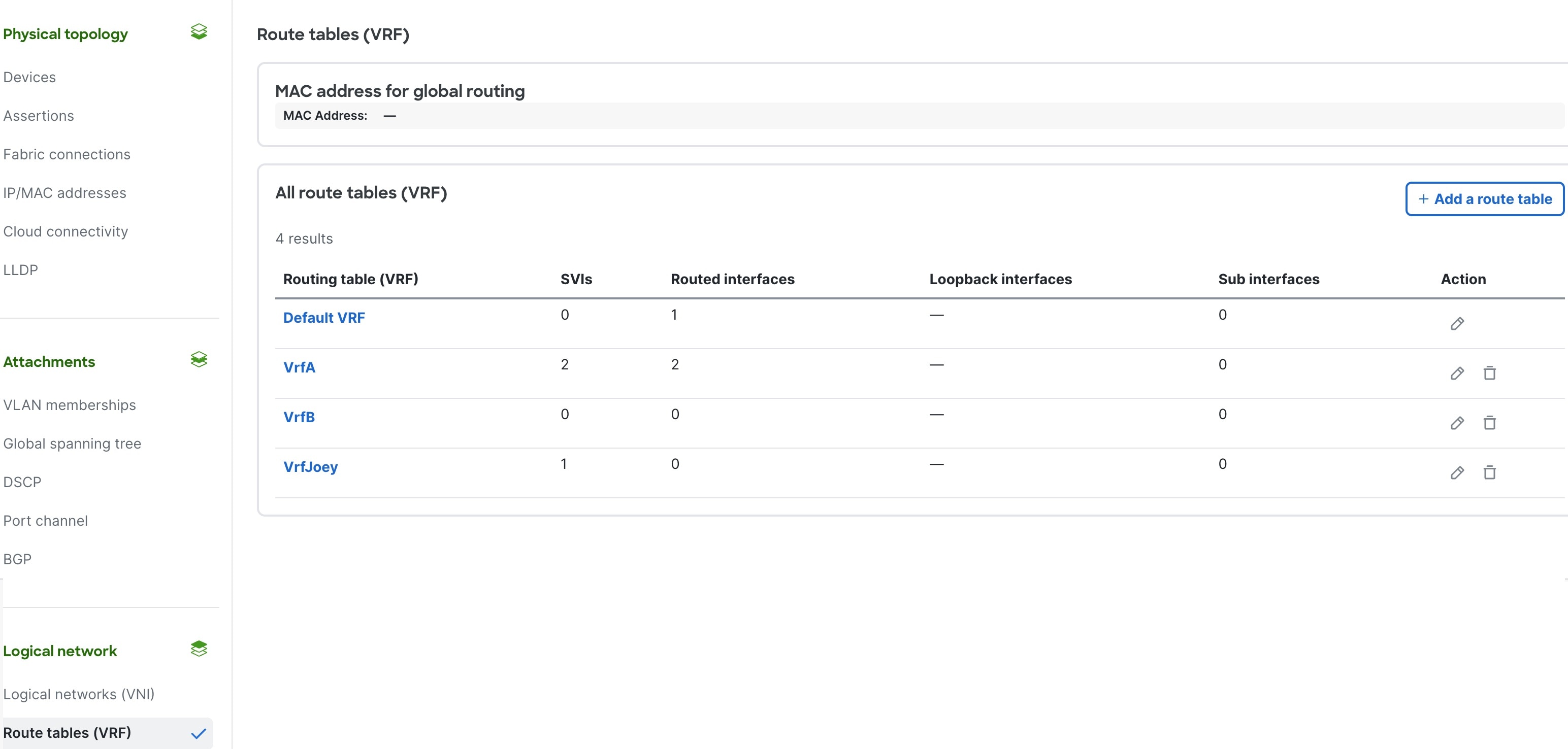Go to Devices in sidebar
The width and height of the screenshot is (1568, 749).
pos(29,77)
